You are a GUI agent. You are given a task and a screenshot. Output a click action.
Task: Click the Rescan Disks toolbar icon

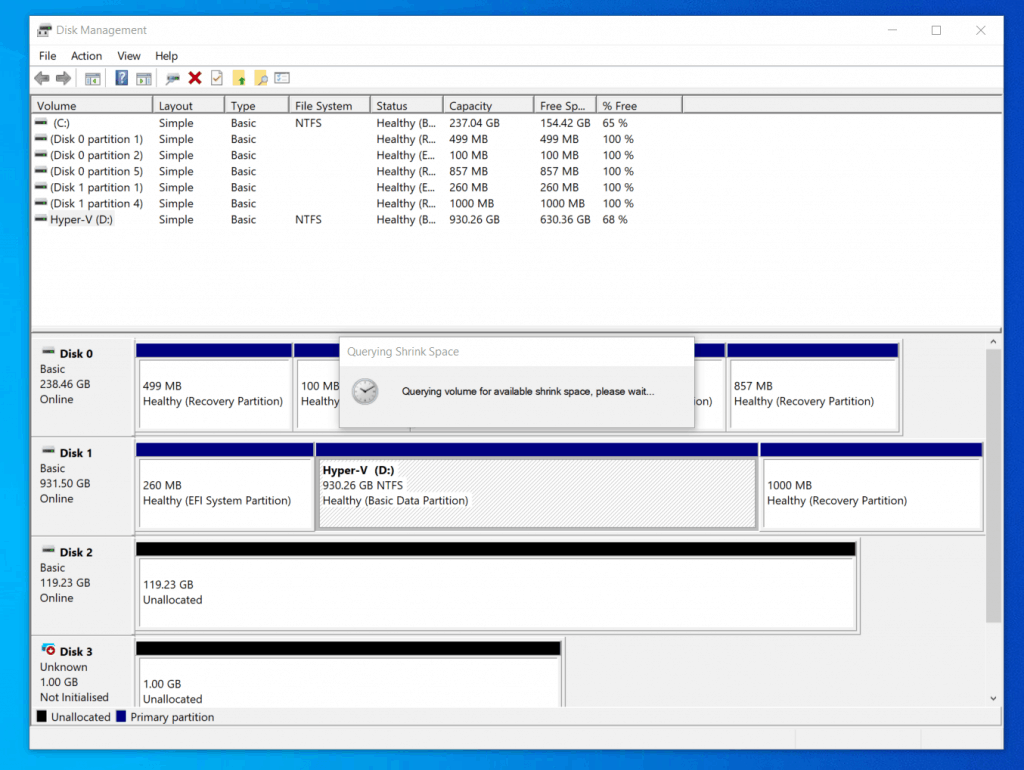point(171,78)
